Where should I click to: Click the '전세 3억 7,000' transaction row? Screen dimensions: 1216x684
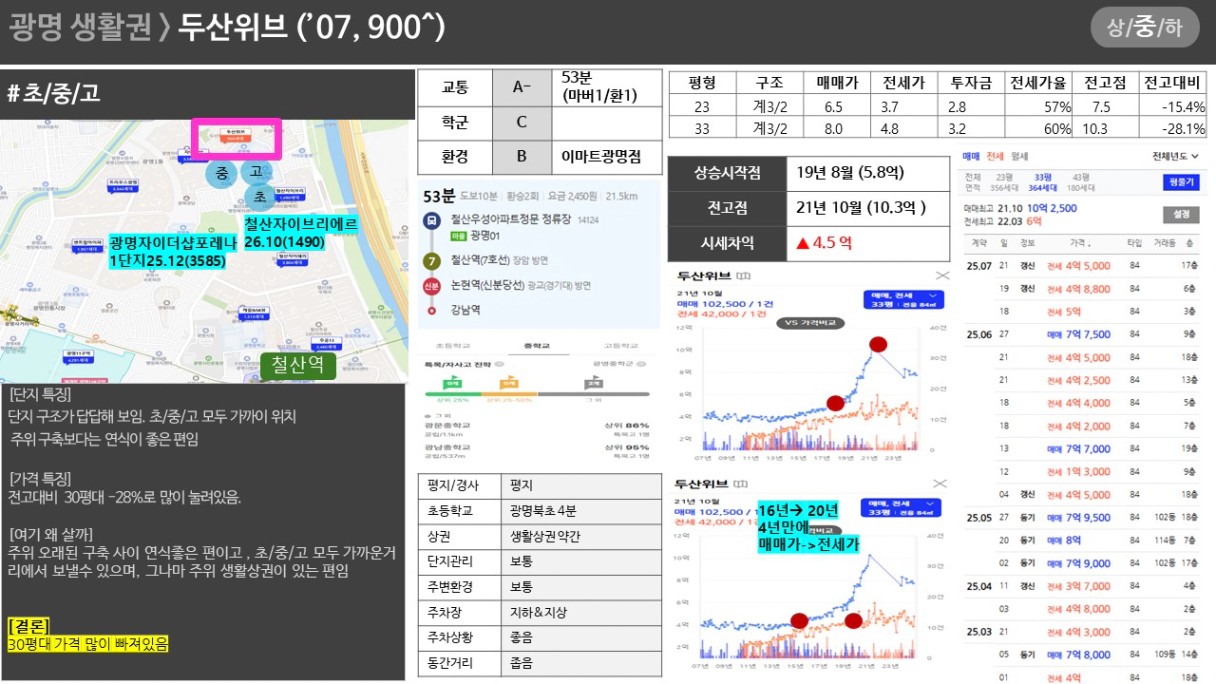point(1083,586)
